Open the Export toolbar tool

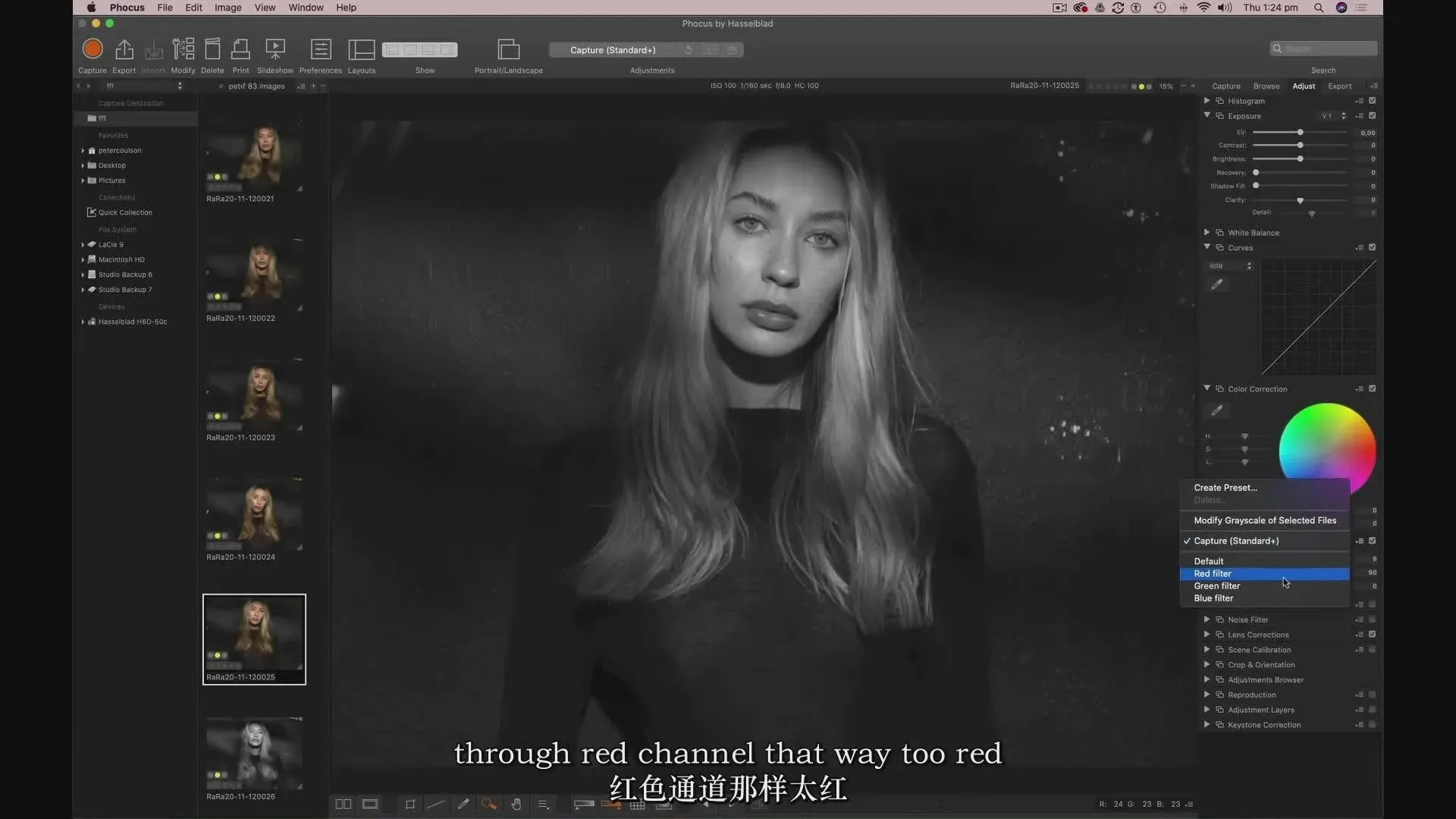pyautogui.click(x=124, y=49)
